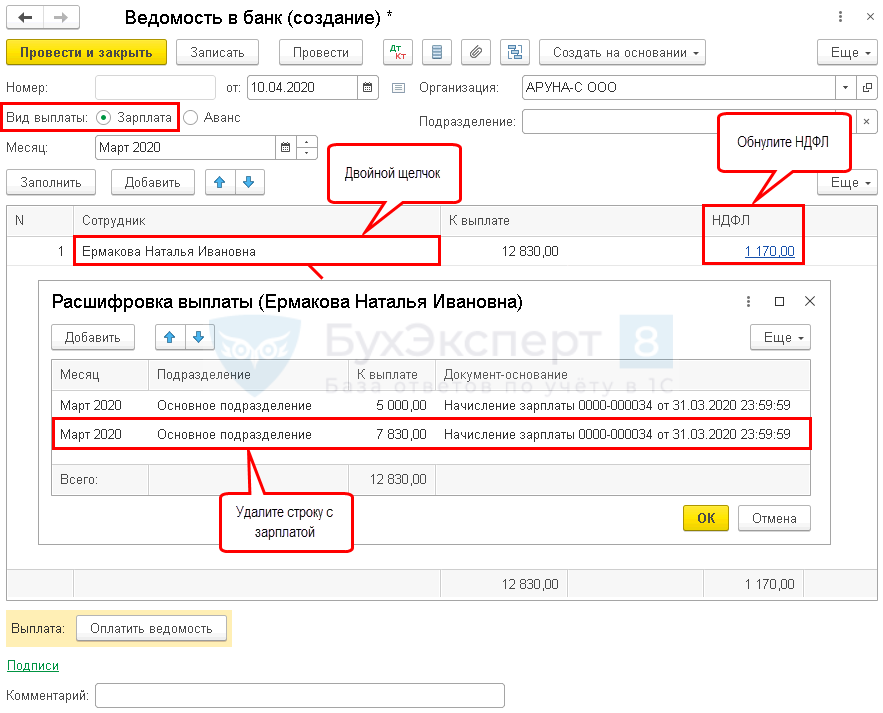The height and width of the screenshot is (713, 883).
Task: Open attached files paperclip icon
Action: pos(476,52)
